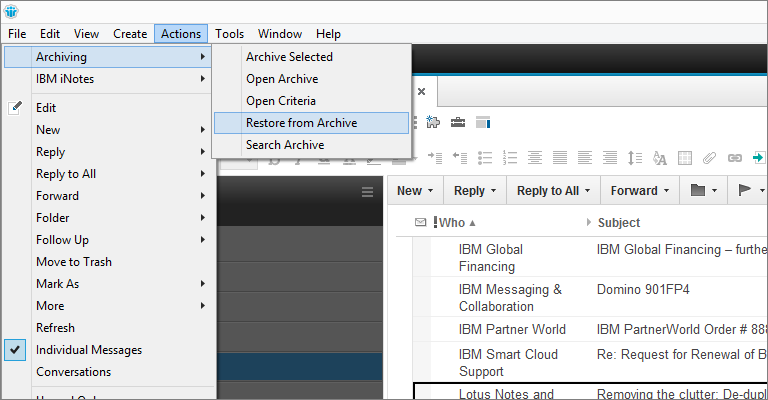This screenshot has height=400, width=768.
Task: Open the Reply to All dropdown arrow
Action: [587, 190]
